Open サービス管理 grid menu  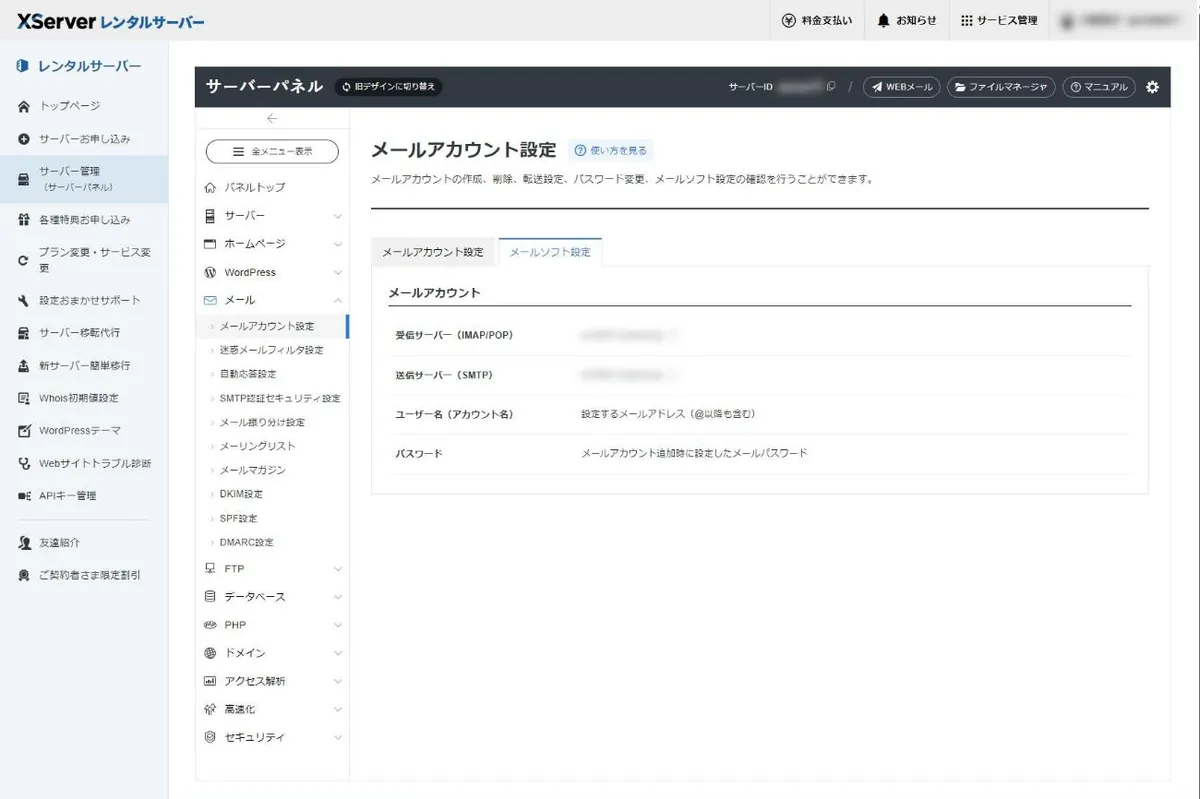point(999,20)
